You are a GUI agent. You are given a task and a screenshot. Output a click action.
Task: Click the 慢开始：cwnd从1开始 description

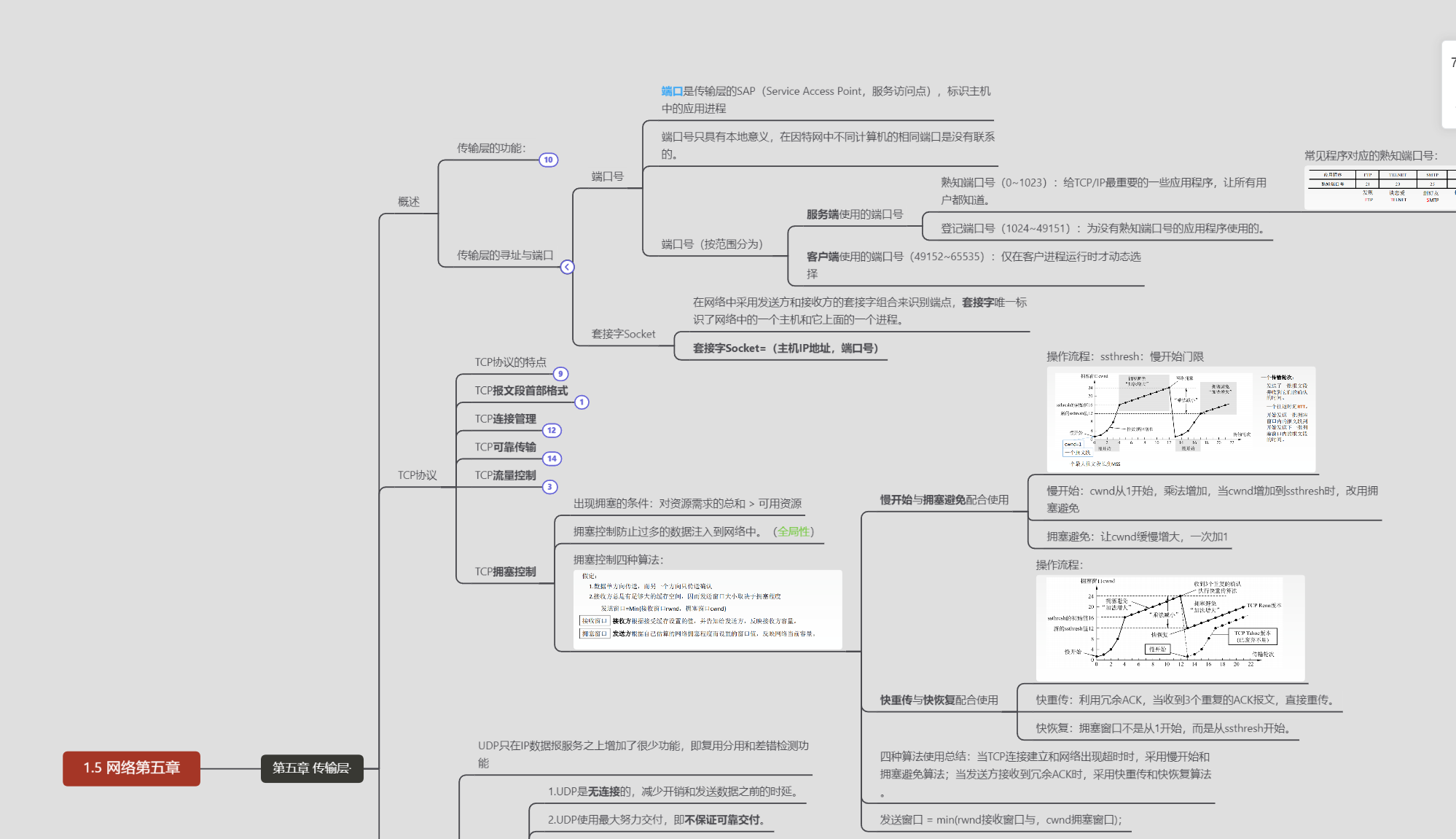[x=1212, y=499]
